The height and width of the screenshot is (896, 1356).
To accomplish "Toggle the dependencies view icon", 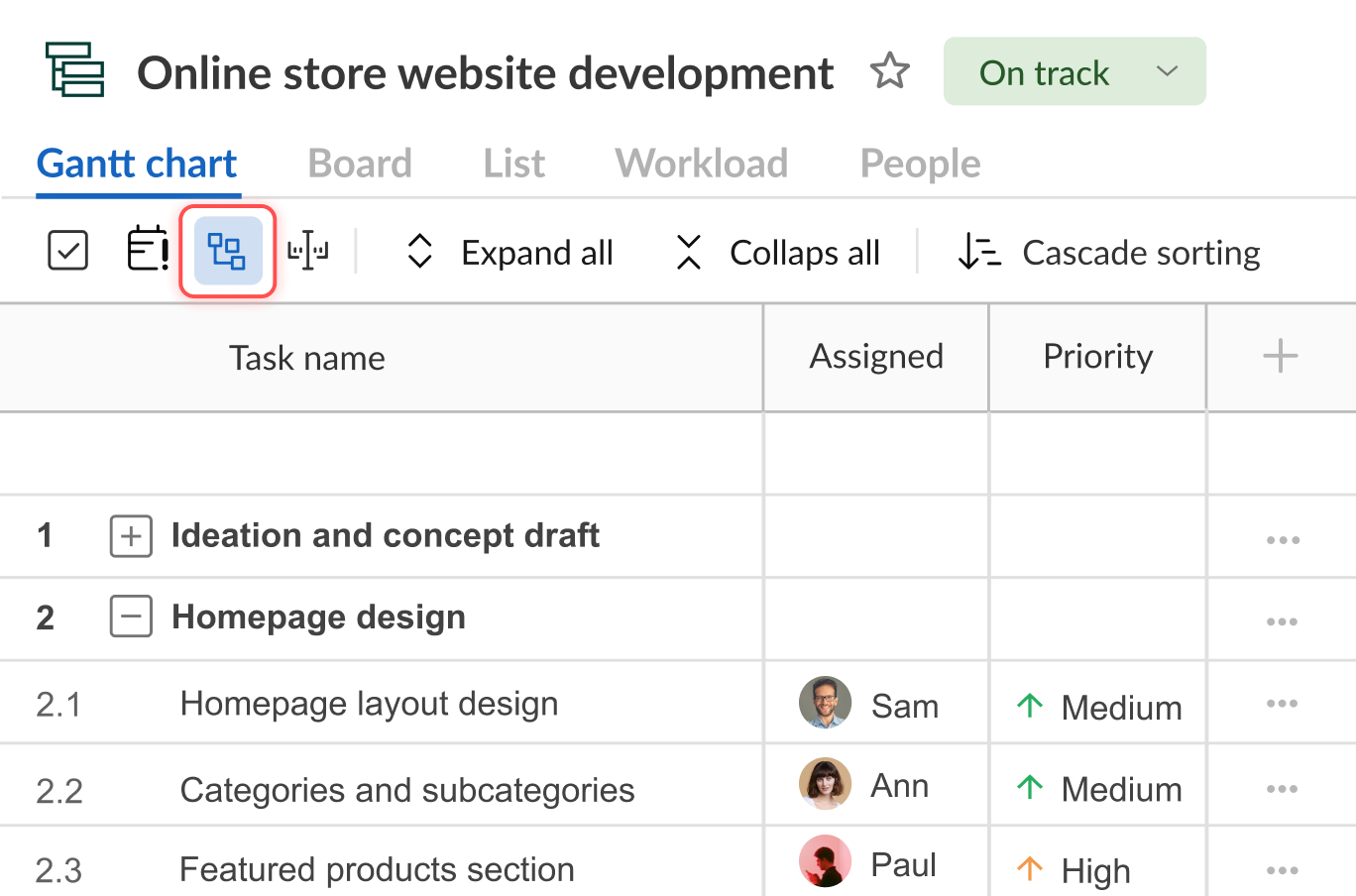I will (227, 250).
